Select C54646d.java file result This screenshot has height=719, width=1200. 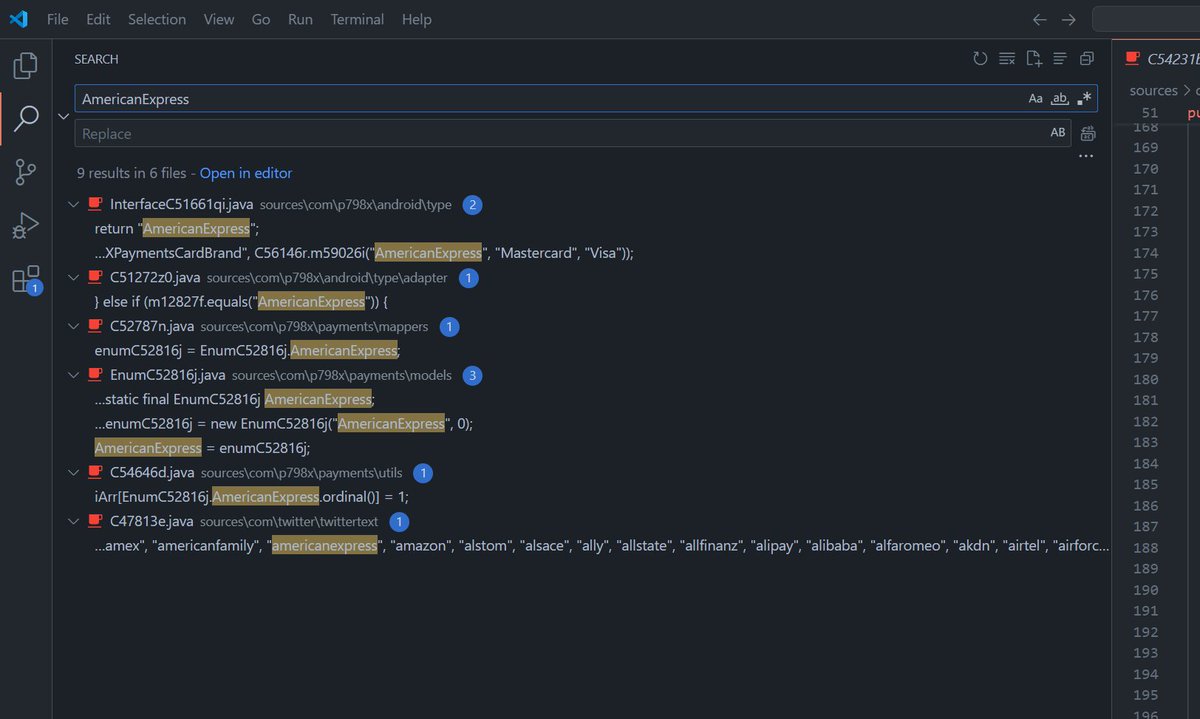point(152,472)
